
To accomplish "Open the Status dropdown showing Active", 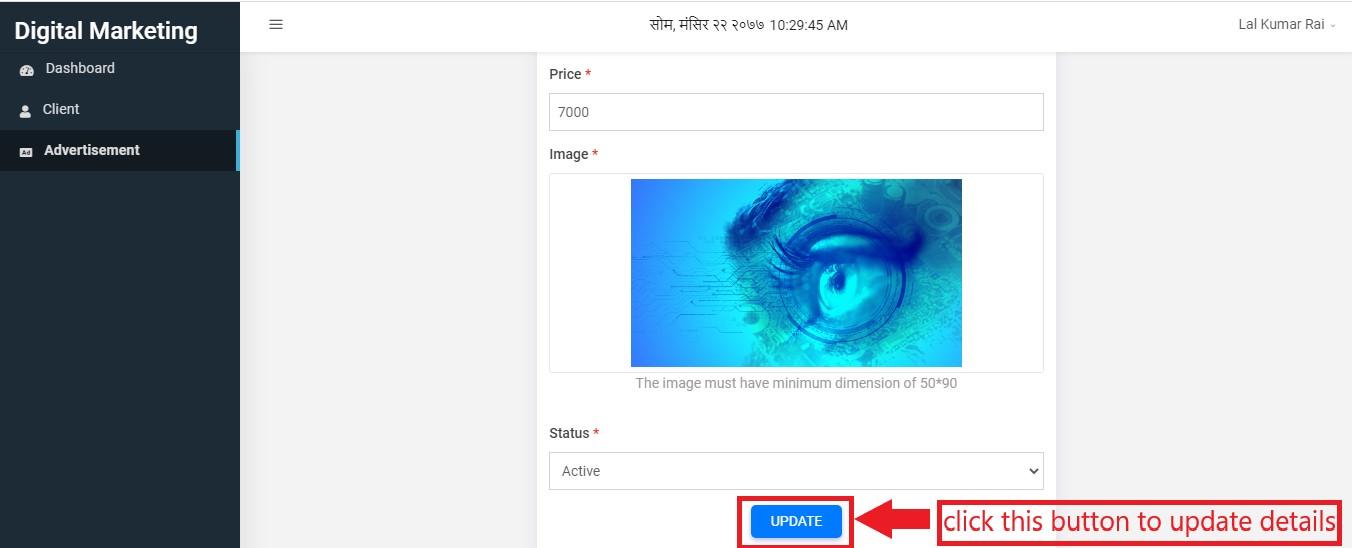I will [796, 471].
